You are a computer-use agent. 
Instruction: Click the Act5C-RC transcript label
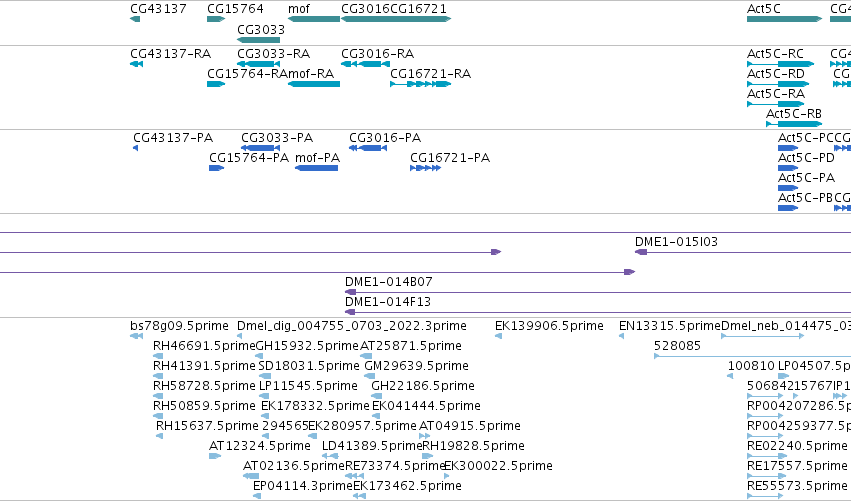[775, 54]
